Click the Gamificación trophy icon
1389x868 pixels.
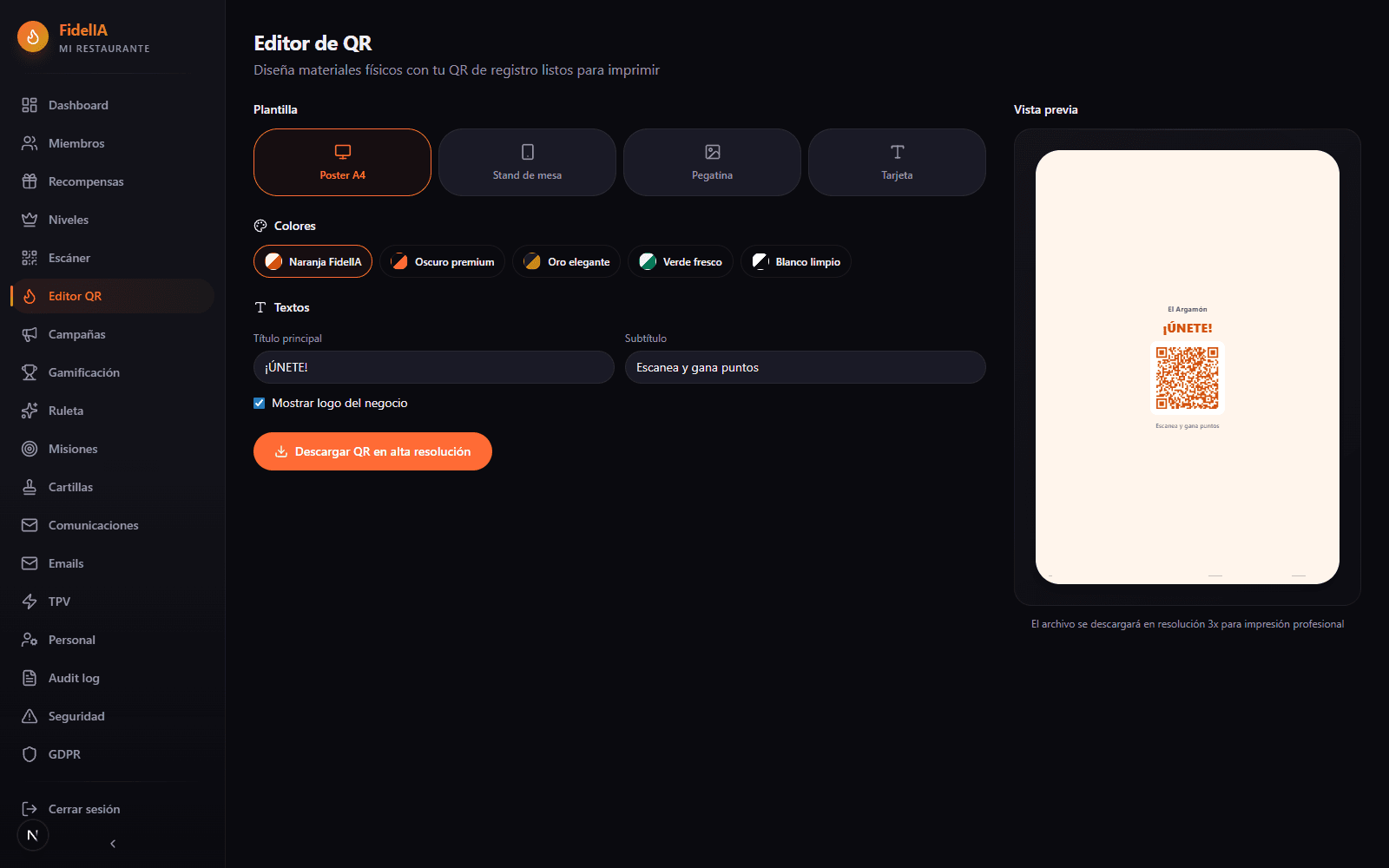click(x=30, y=372)
